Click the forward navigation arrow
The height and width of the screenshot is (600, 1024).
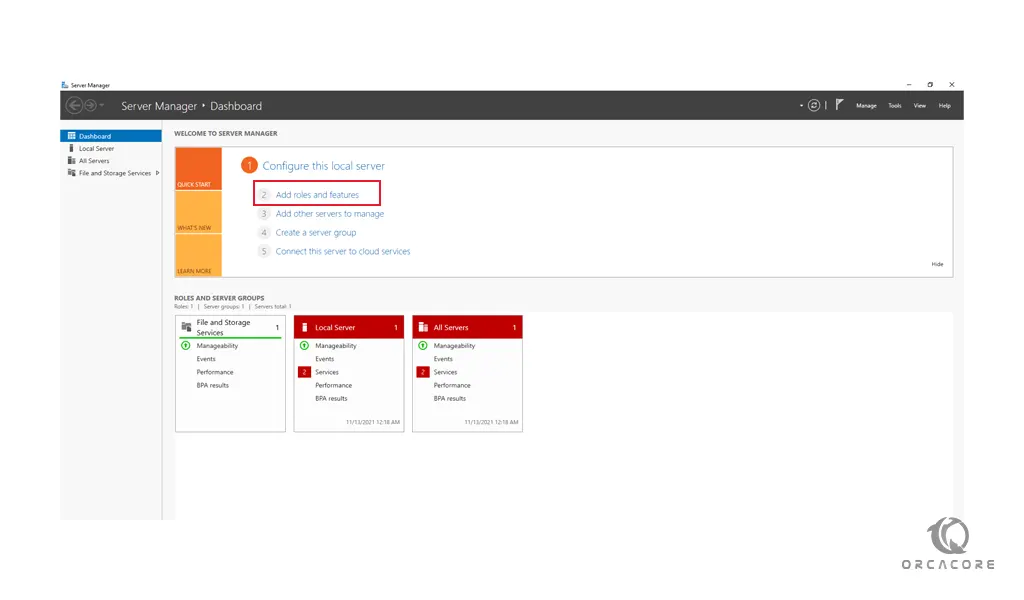point(91,105)
